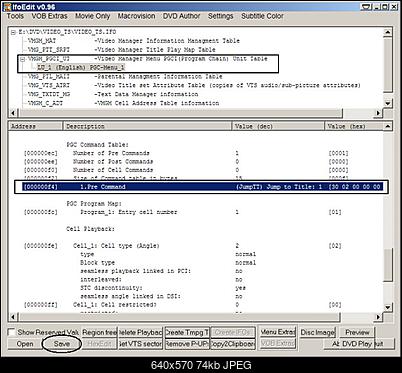Click the up arrow of details pane scrollbar
Image resolution: width=402 pixels, height=373 pixels.
click(388, 126)
